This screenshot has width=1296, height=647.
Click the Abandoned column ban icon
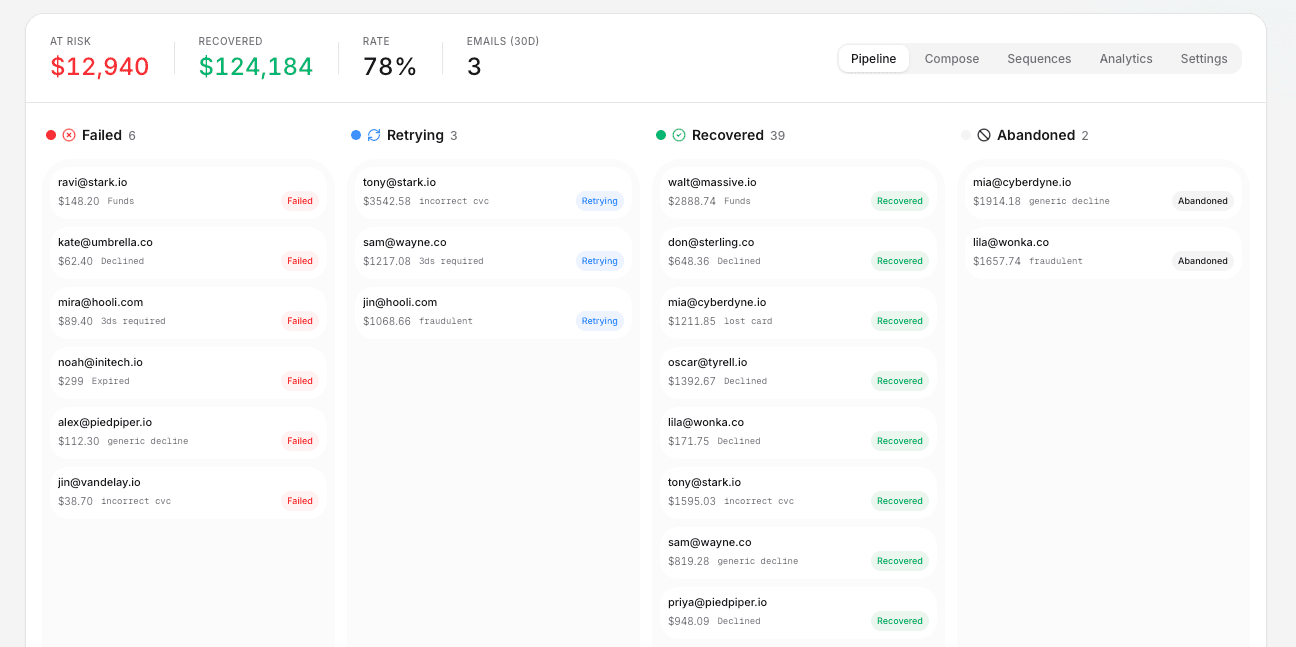[x=984, y=135]
